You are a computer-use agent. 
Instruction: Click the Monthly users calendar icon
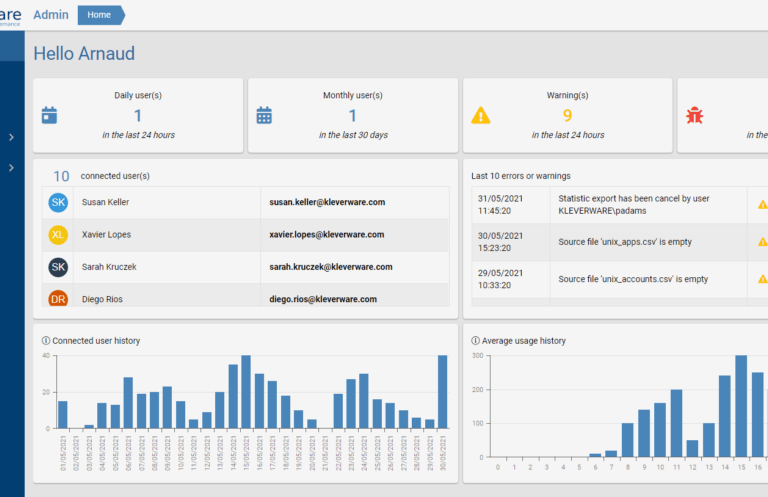(x=264, y=115)
